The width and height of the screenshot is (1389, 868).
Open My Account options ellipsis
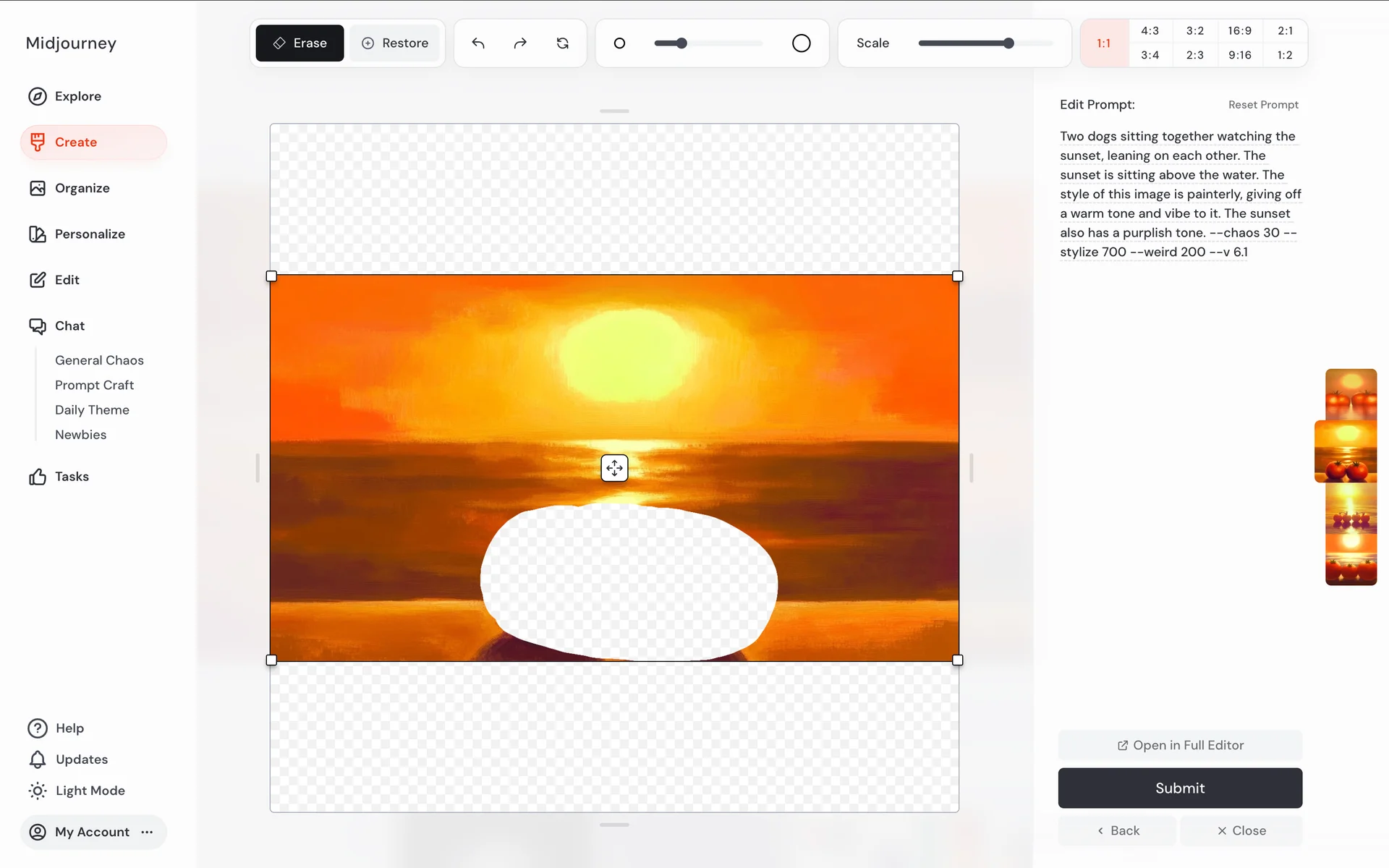pos(148,832)
